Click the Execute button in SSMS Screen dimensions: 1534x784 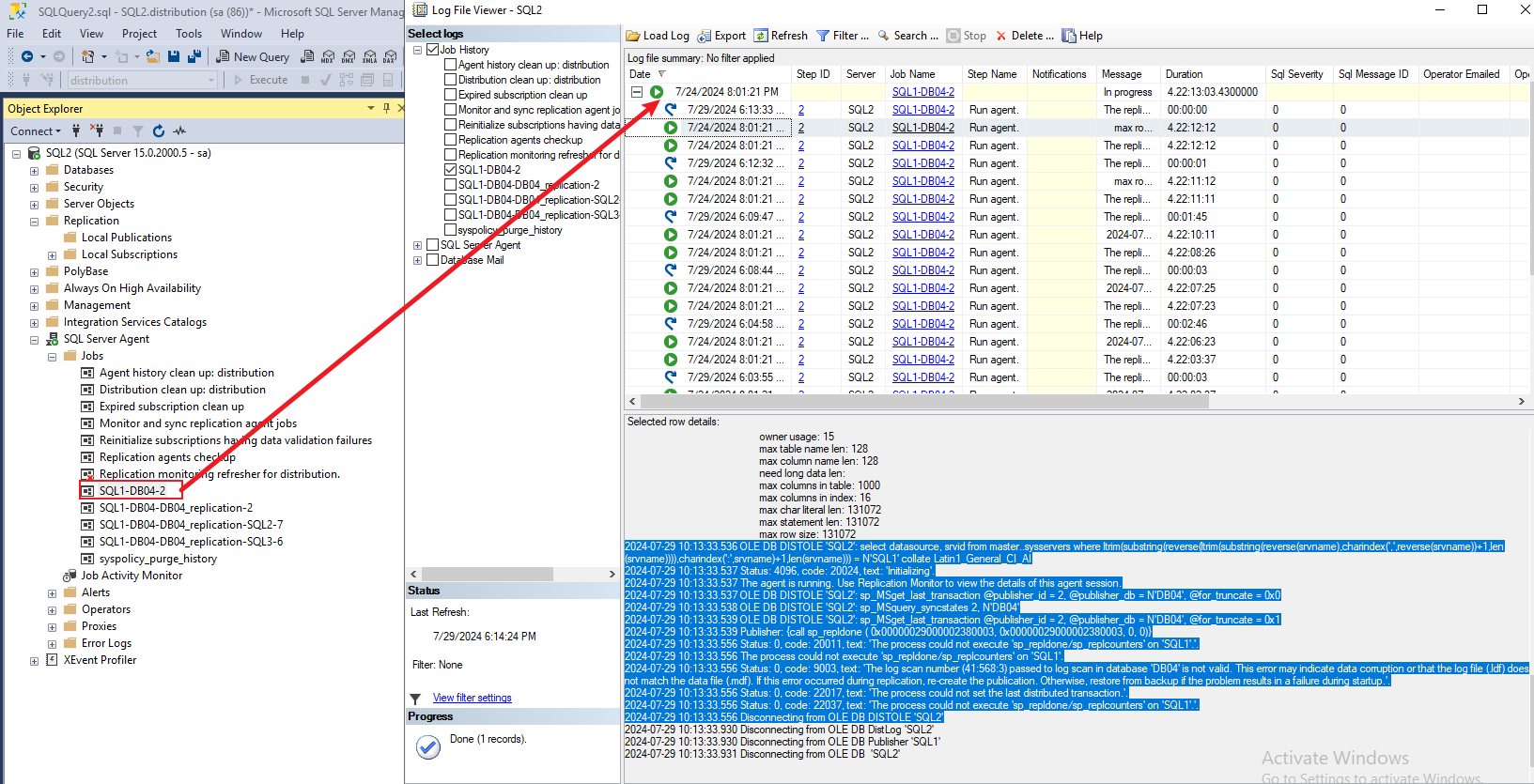[261, 80]
